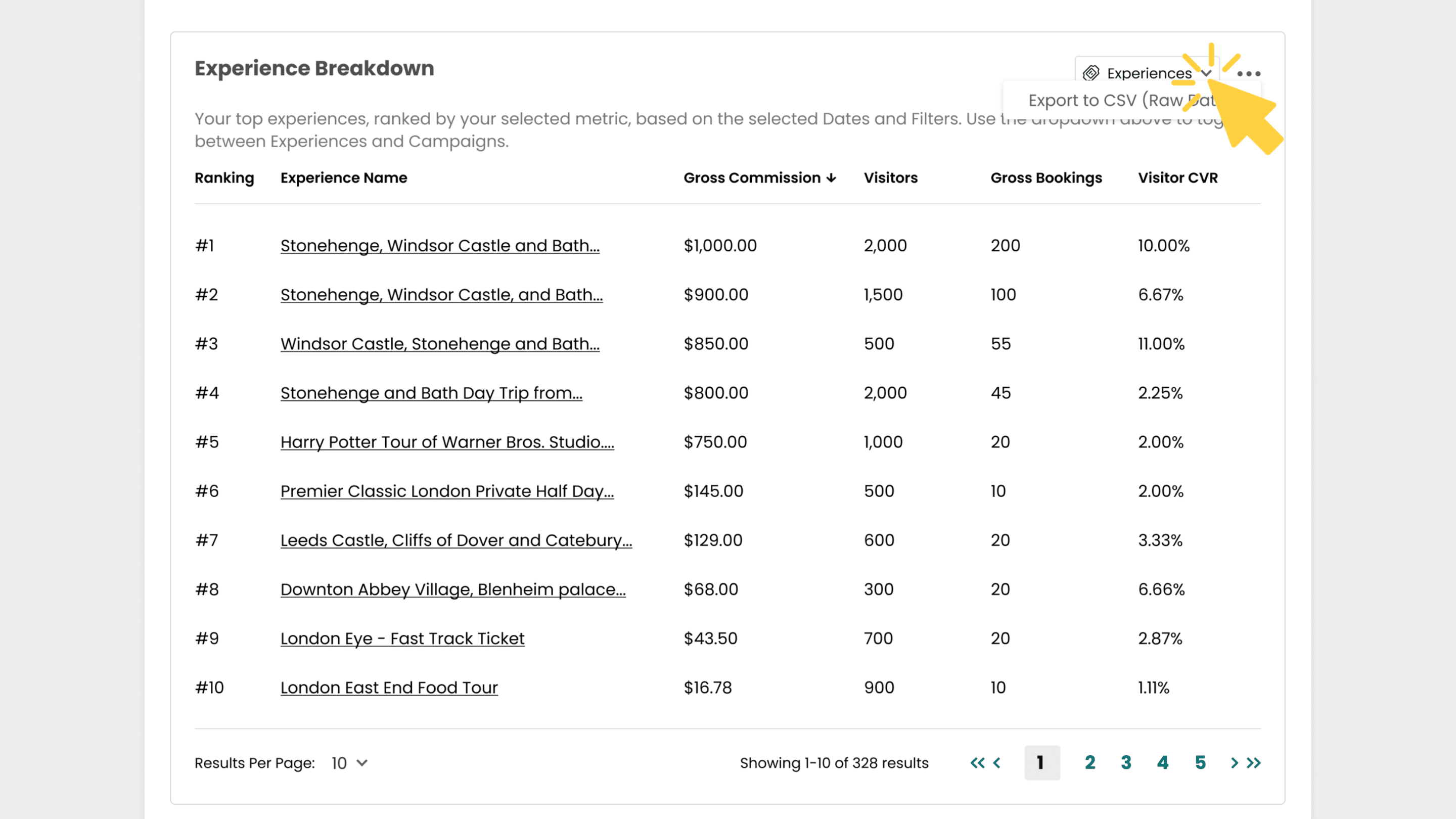The height and width of the screenshot is (819, 1456).
Task: Open the three-dots more options menu
Action: coord(1249,73)
